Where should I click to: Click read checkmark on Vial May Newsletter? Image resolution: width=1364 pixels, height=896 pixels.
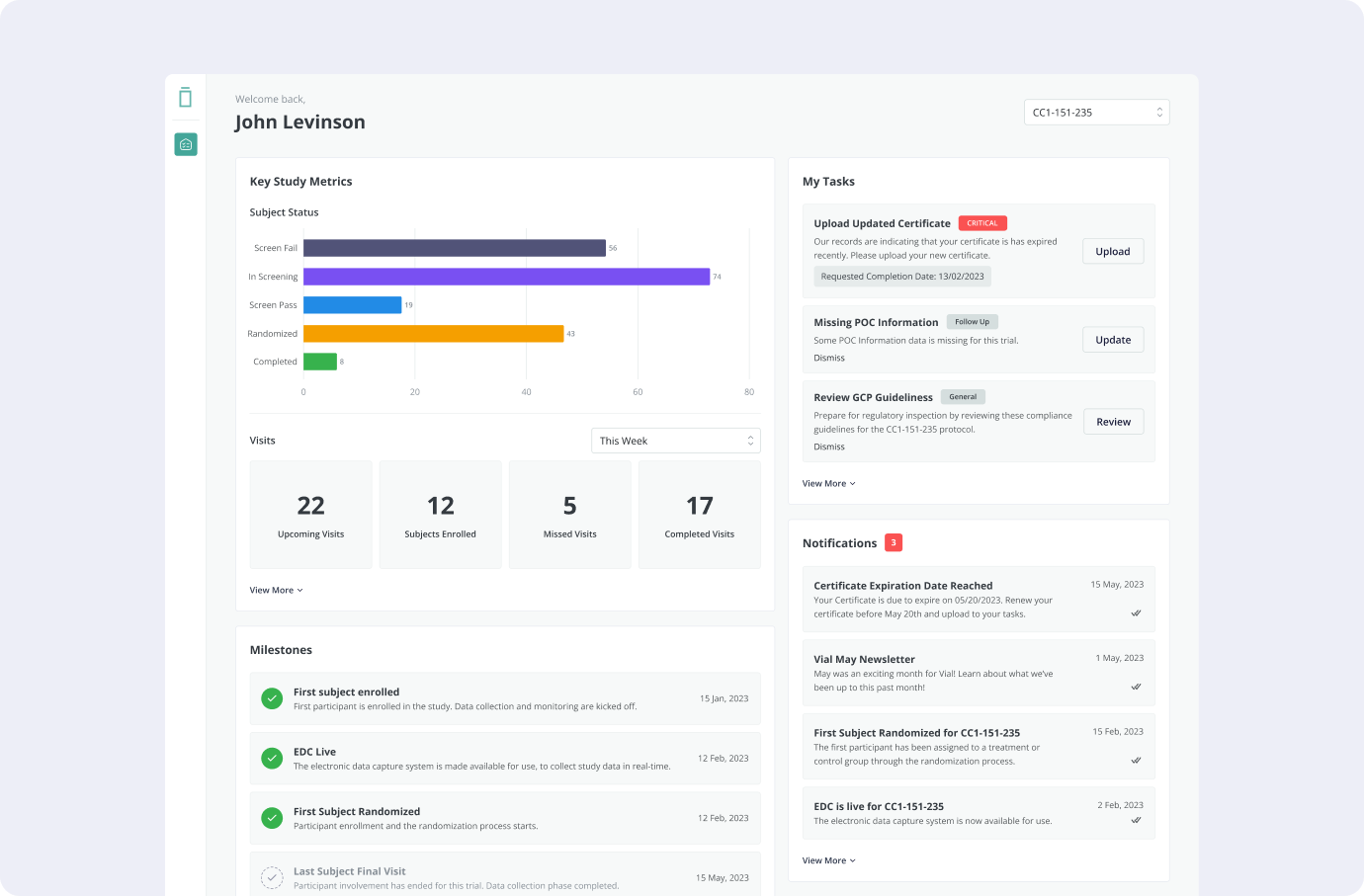point(1136,687)
